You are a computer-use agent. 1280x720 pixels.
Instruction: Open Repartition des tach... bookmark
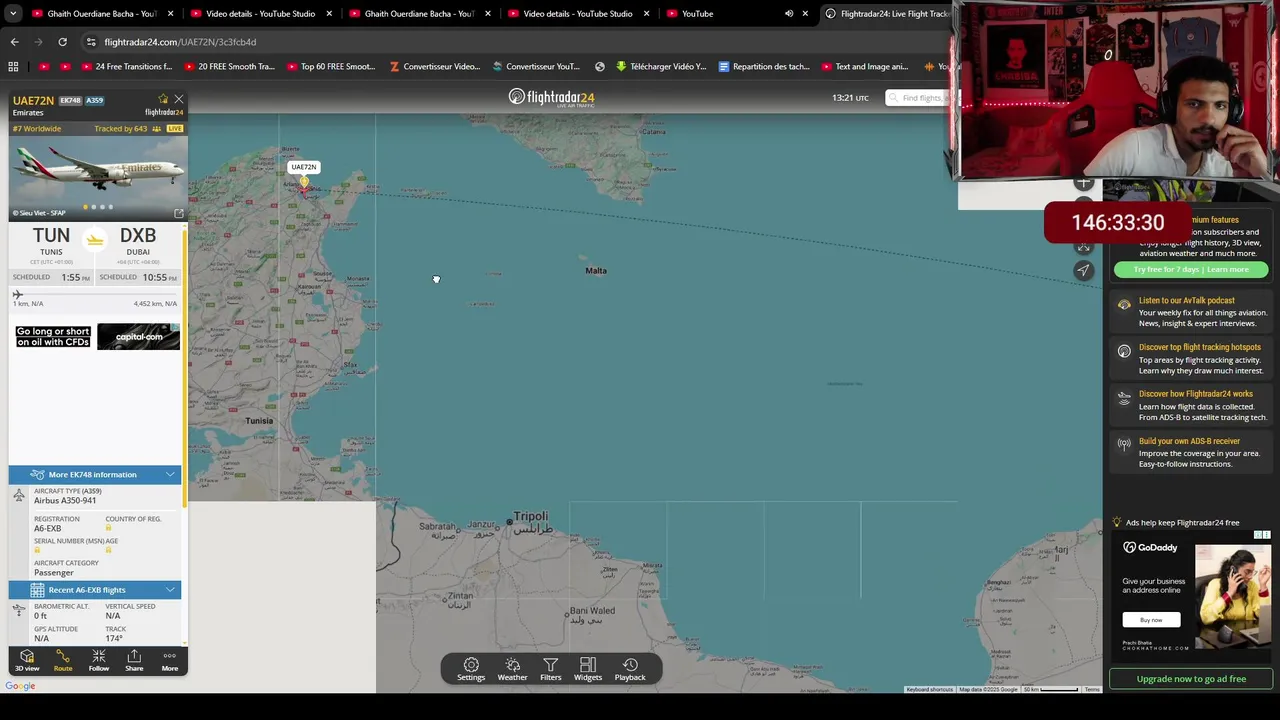coord(764,67)
